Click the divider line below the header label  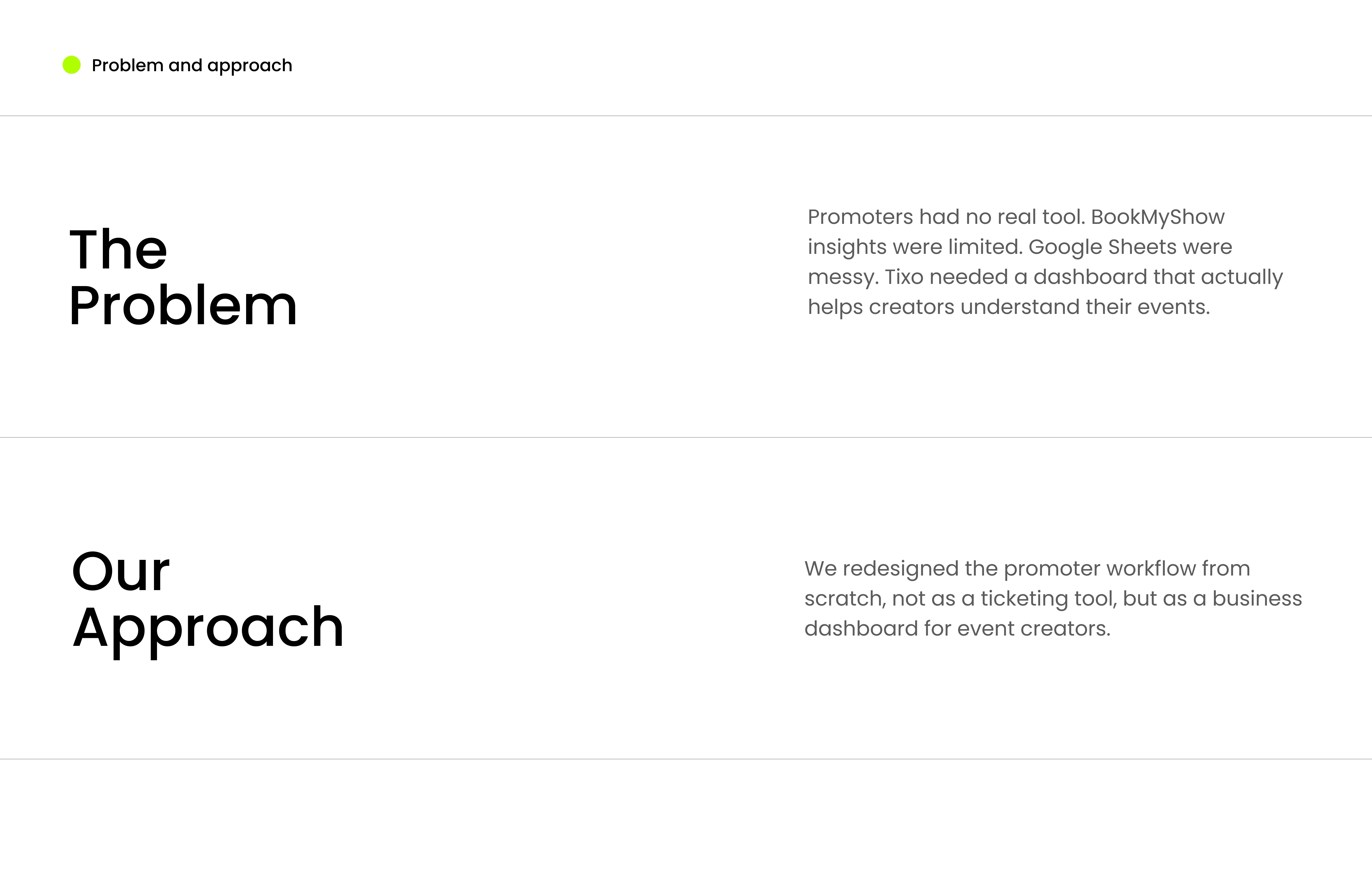coord(686,116)
